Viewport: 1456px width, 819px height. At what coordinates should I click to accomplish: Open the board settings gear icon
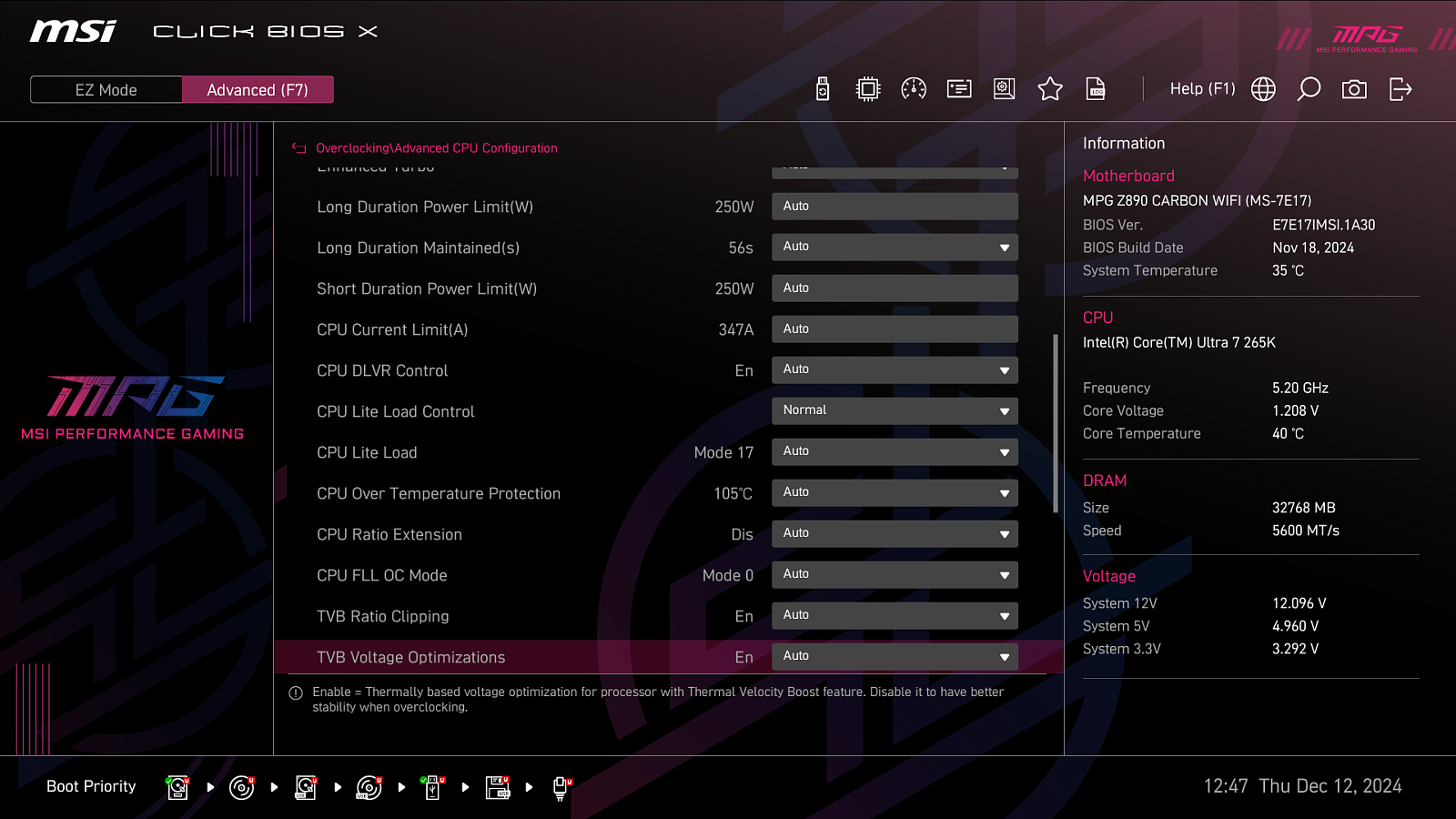(x=1005, y=89)
